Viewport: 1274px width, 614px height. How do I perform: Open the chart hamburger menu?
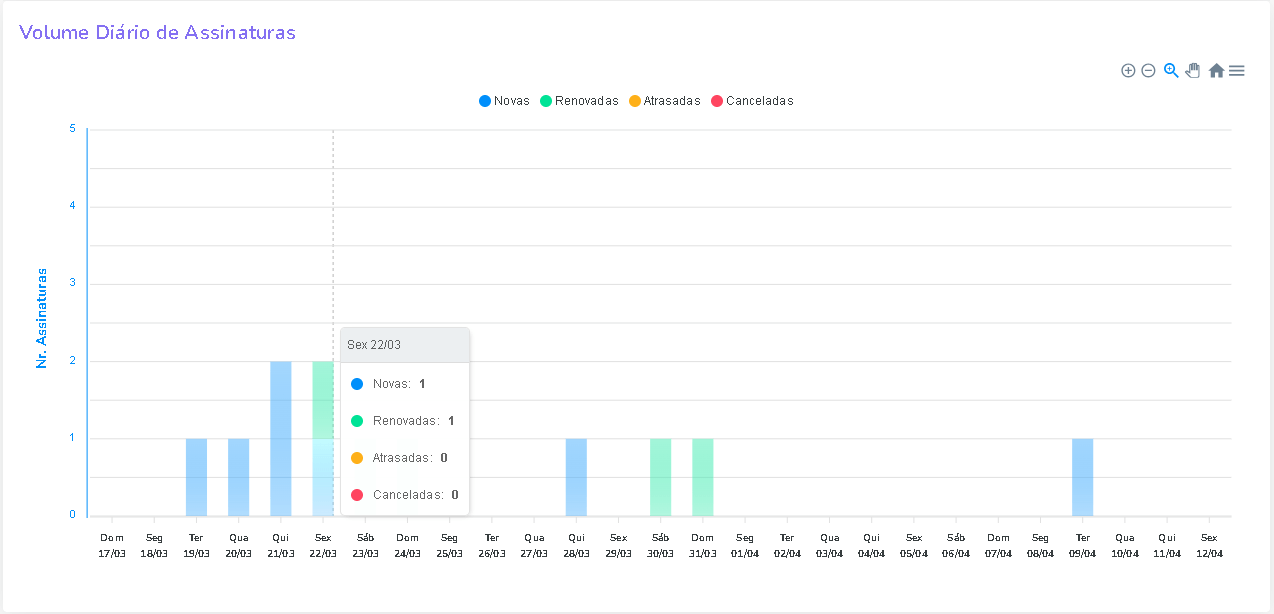[1237, 71]
